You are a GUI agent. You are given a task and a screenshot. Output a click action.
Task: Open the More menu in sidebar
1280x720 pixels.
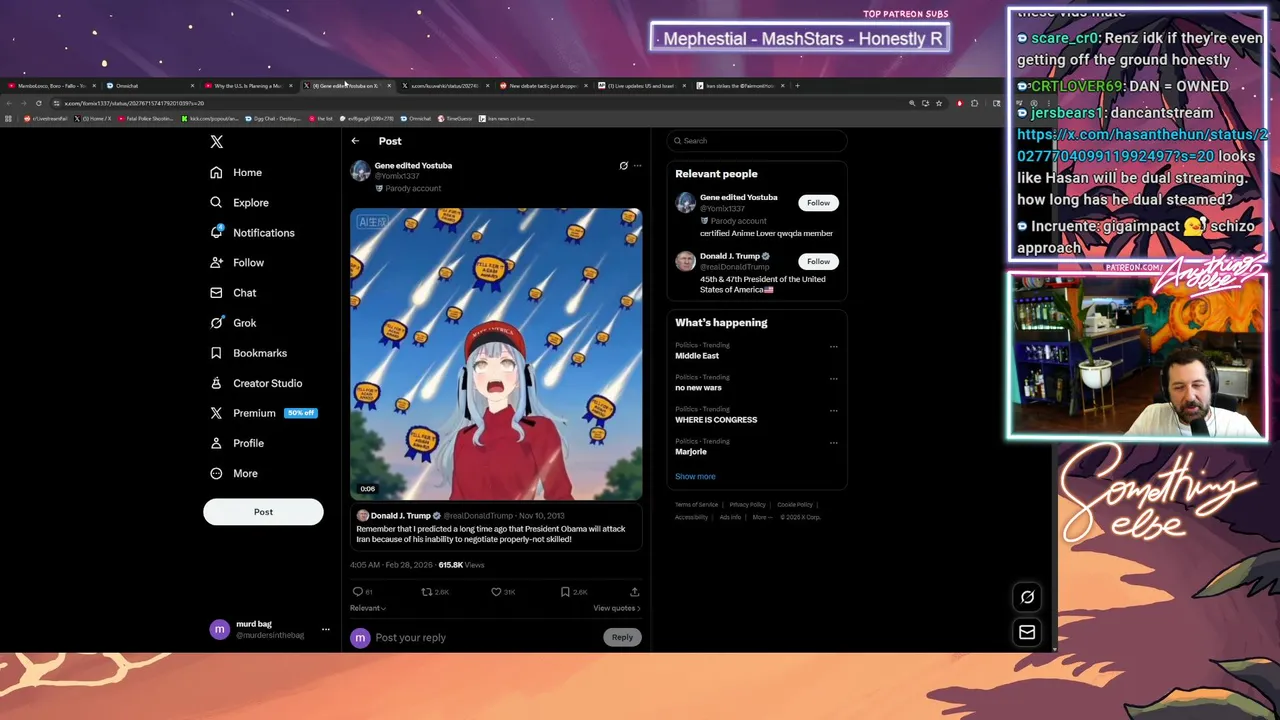(x=234, y=473)
